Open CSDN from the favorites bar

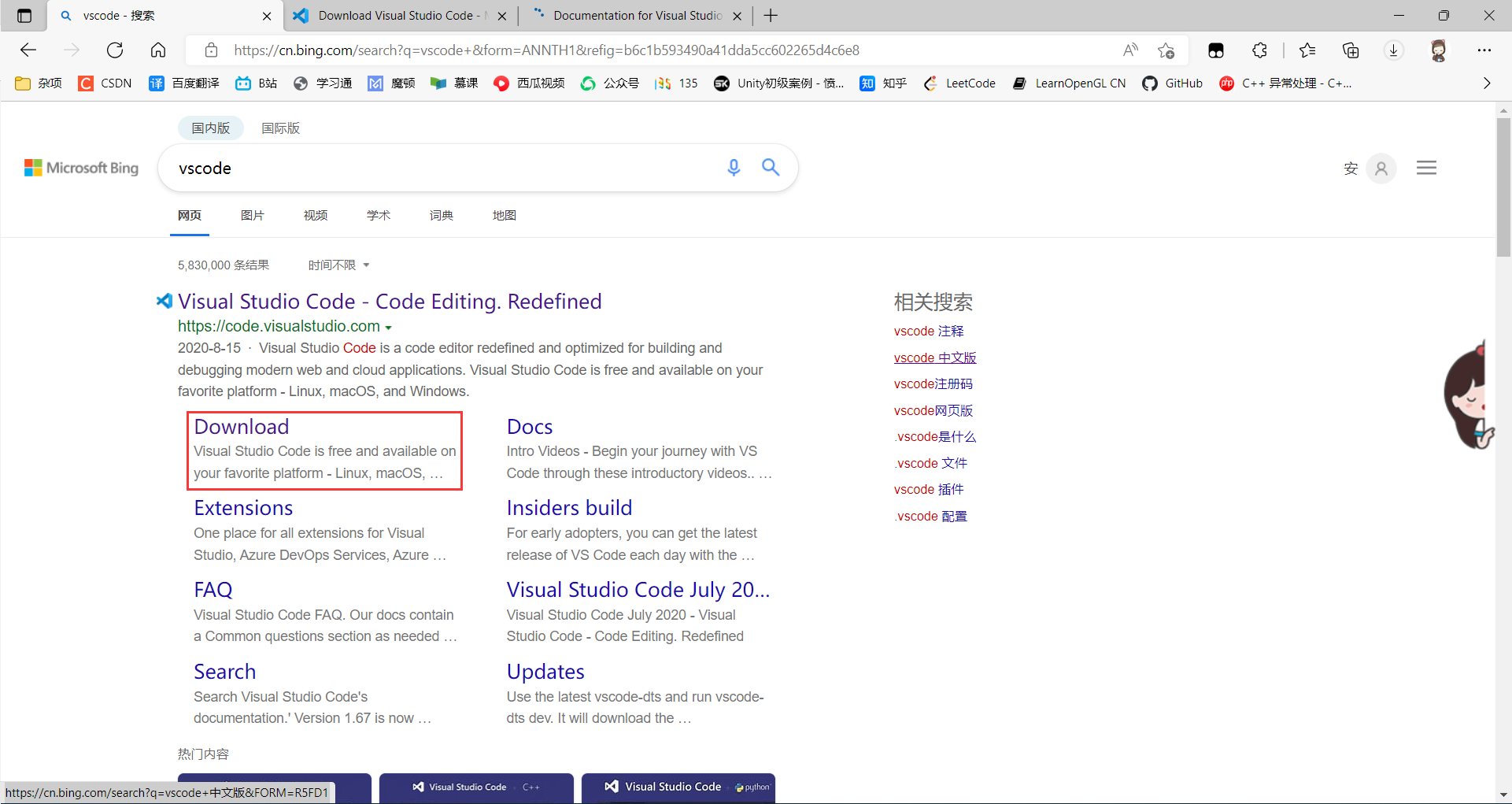(104, 83)
